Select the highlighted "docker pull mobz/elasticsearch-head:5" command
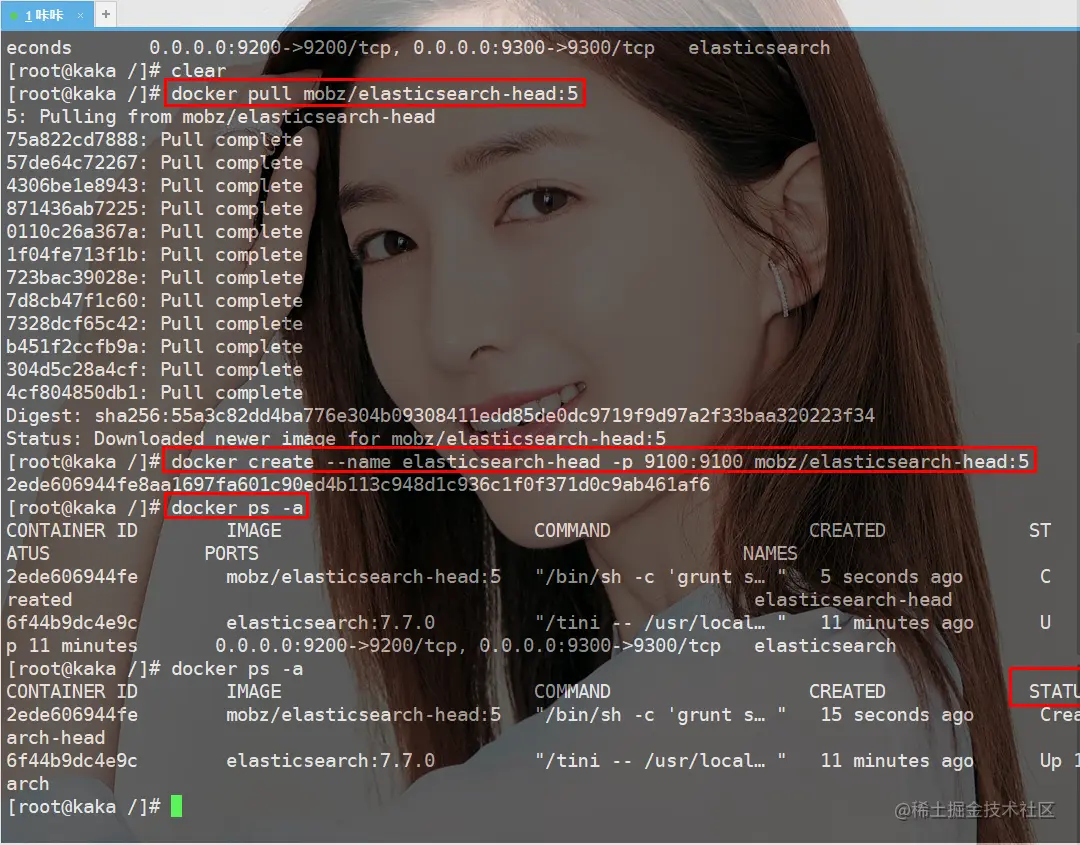The width and height of the screenshot is (1080, 845). (x=375, y=93)
